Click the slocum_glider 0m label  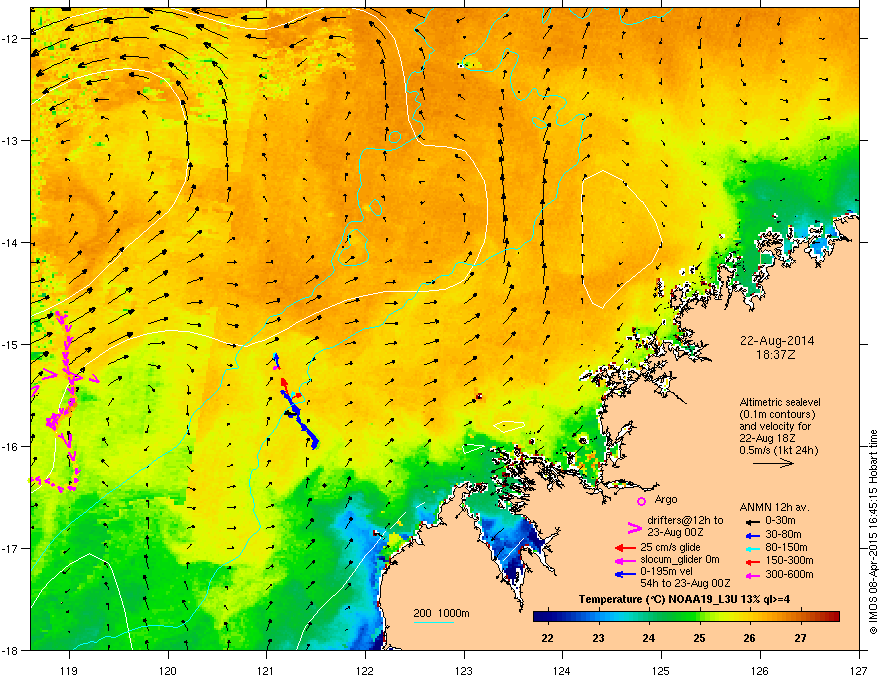click(x=680, y=560)
